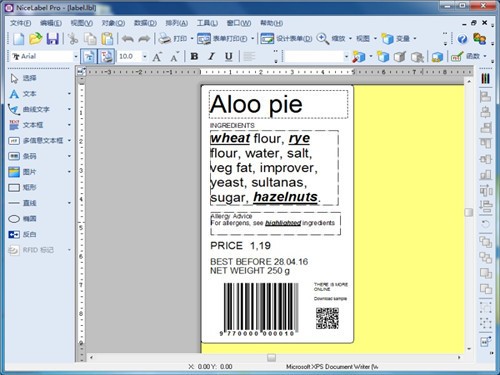Open the 对象(O) Object menu

(113, 23)
